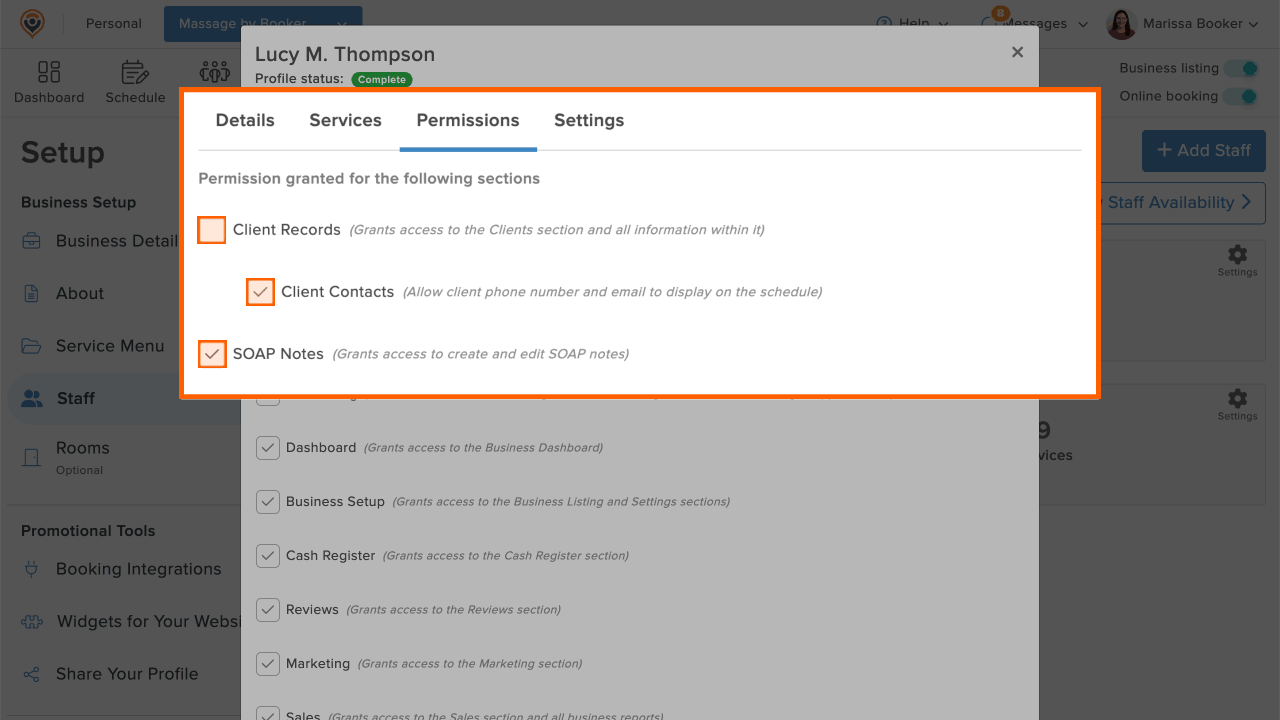Click the Lucy M. Thompson name heading

coord(345,54)
